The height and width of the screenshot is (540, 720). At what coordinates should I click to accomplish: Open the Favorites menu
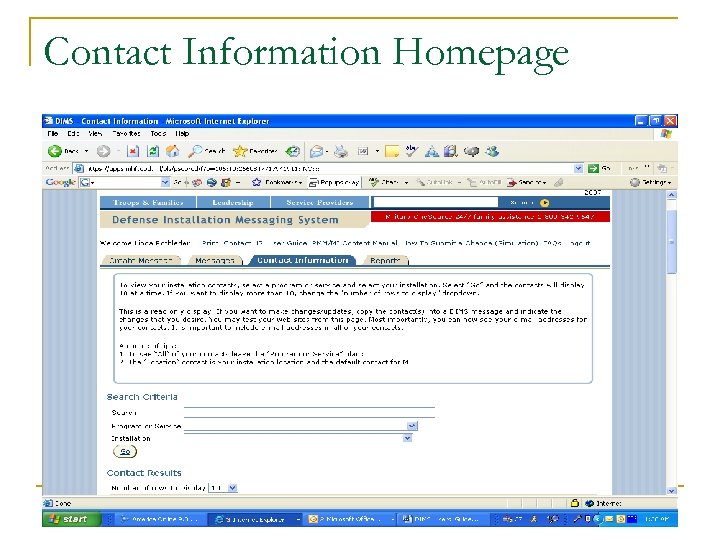tap(126, 134)
